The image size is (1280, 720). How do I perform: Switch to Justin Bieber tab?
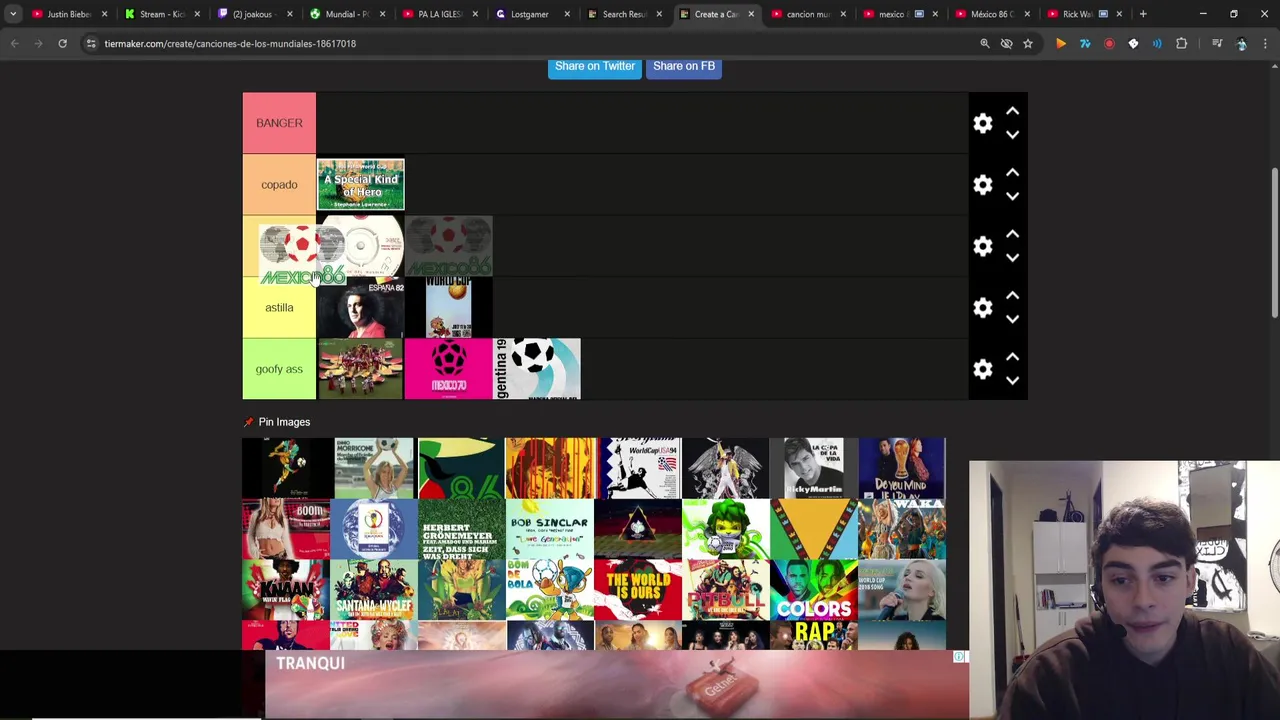pyautogui.click(x=69, y=14)
